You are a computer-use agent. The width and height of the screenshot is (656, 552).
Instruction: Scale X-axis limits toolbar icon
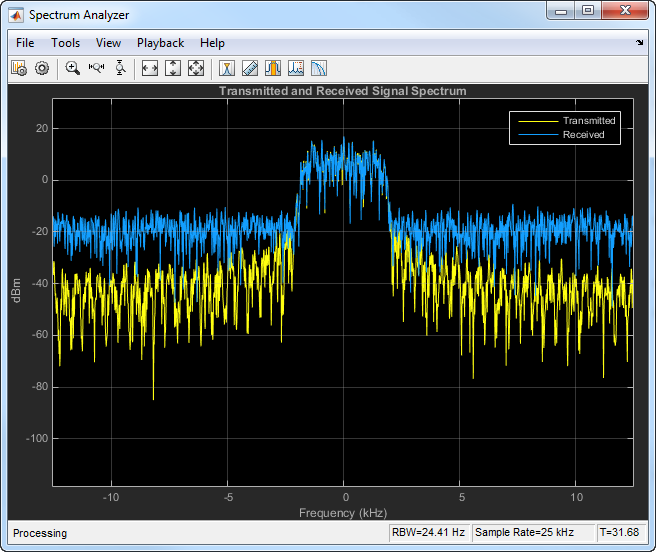[x=150, y=68]
